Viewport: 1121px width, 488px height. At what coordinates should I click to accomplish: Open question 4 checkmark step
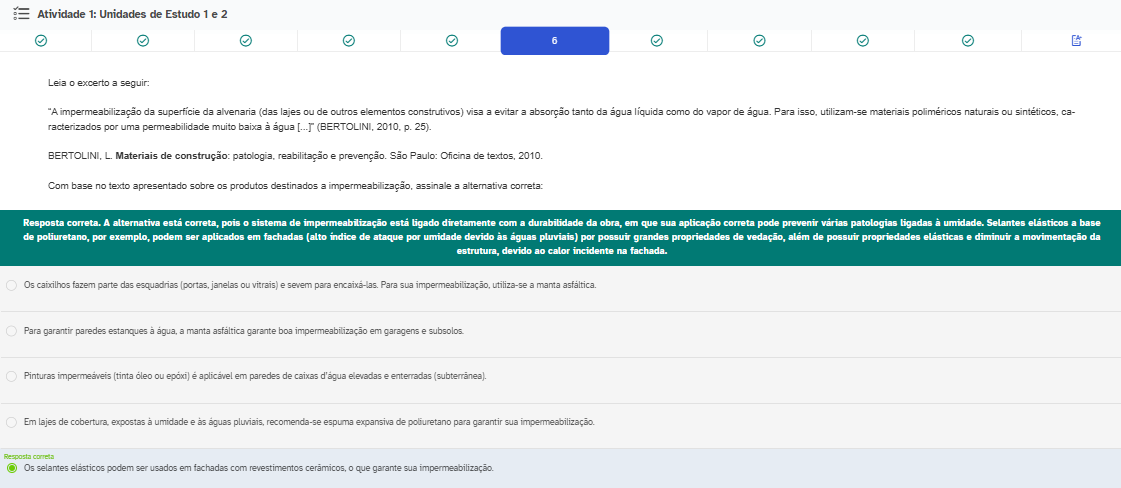click(349, 41)
